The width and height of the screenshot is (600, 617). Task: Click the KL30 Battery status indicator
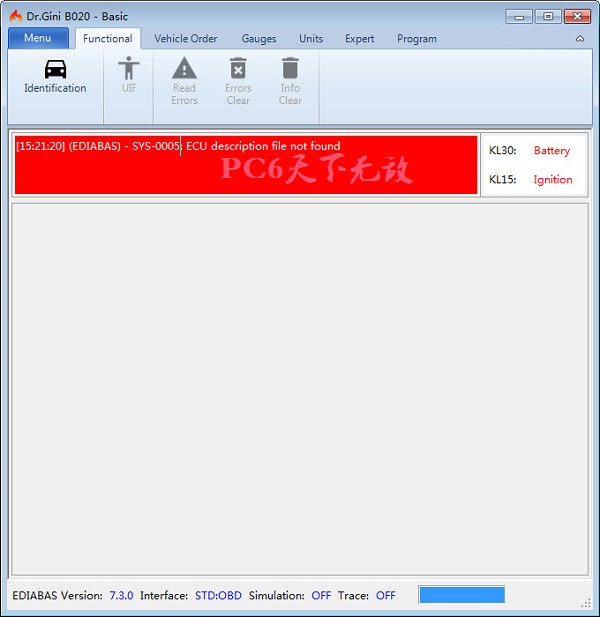551,151
